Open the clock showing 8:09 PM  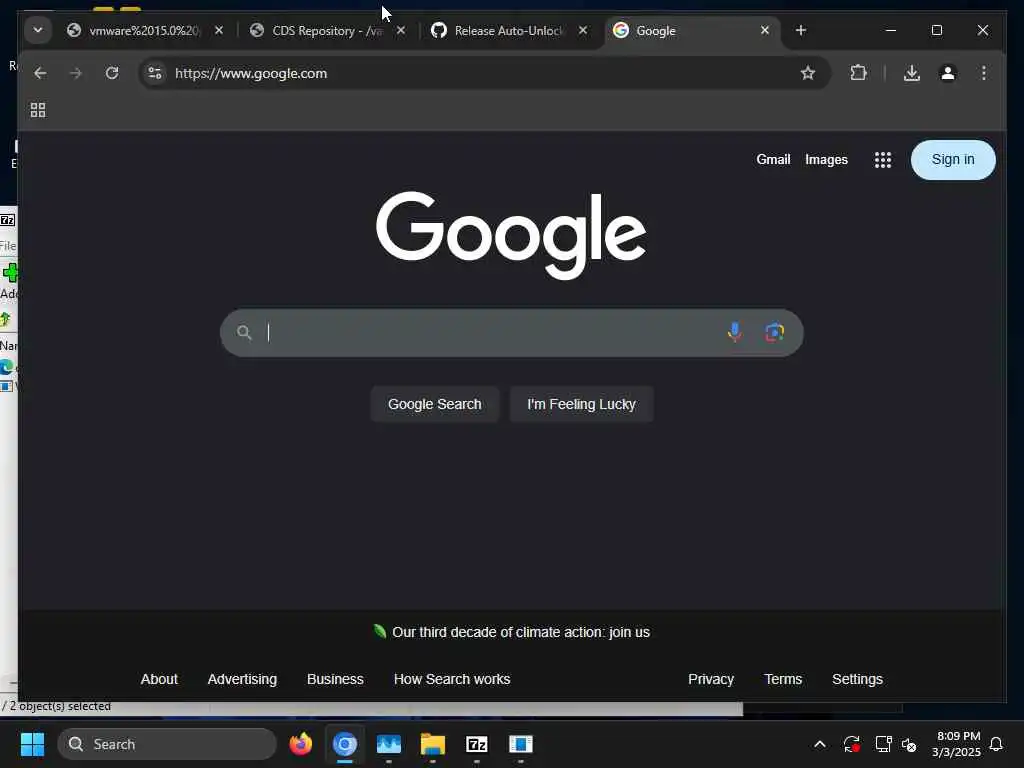956,744
